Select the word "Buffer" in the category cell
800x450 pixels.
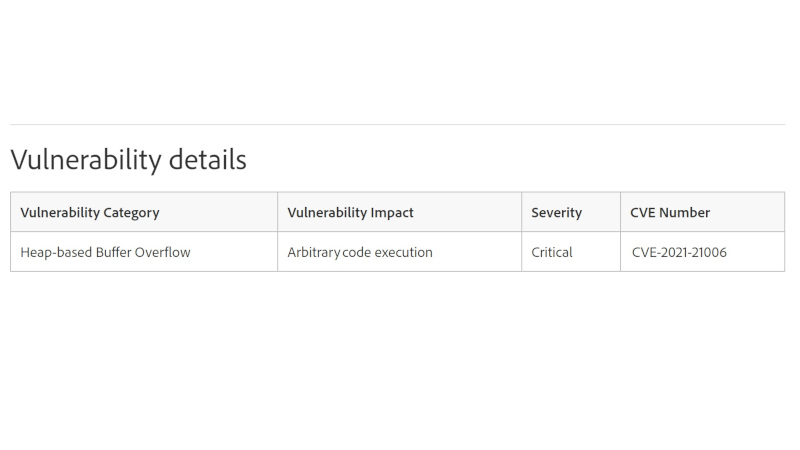(x=114, y=253)
